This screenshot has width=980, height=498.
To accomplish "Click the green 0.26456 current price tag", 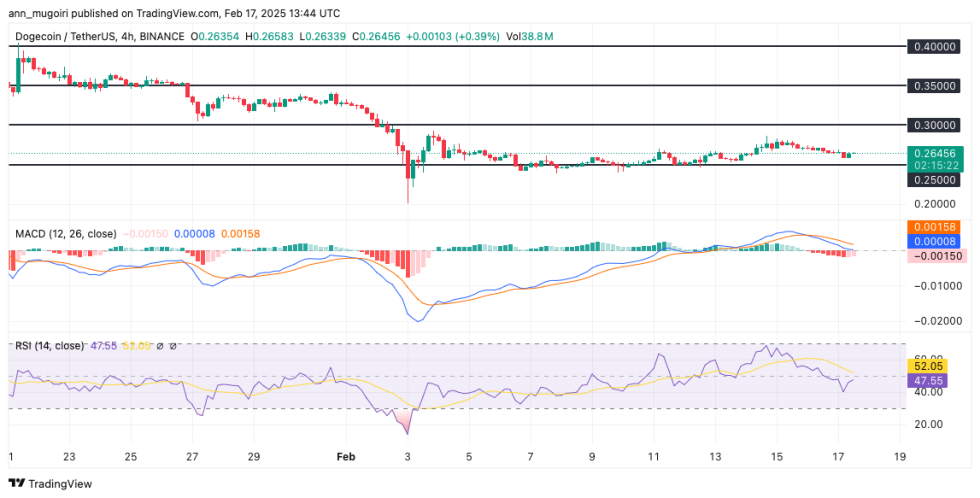I will pos(932,153).
